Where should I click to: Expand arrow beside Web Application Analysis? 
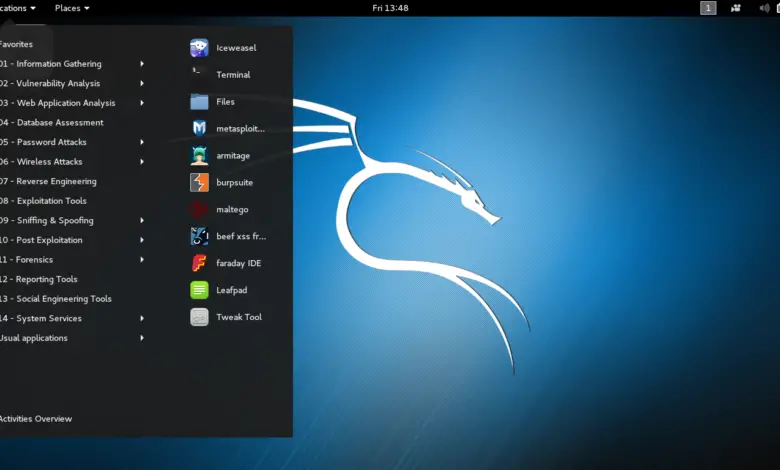pos(142,103)
